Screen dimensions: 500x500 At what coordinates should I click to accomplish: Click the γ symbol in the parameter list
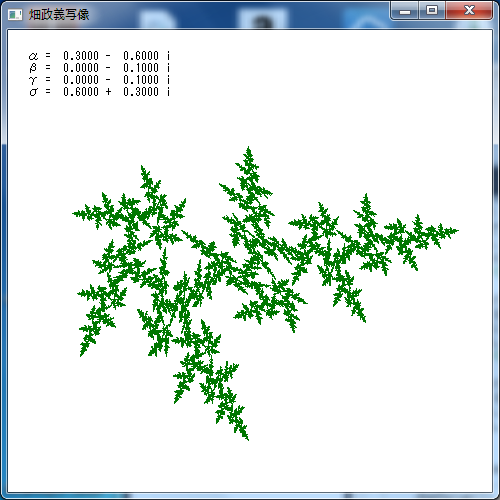point(33,80)
